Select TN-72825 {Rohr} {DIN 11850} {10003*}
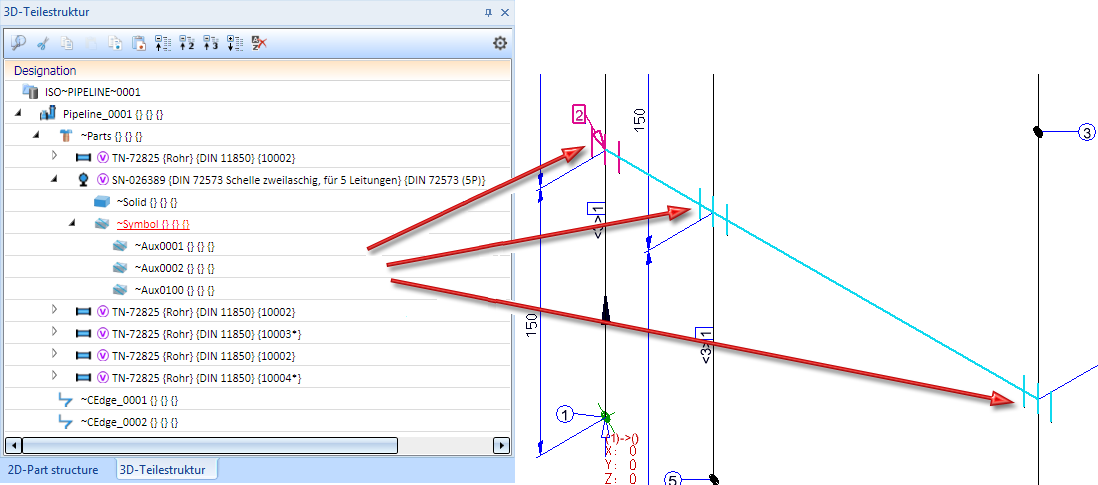 (207, 335)
